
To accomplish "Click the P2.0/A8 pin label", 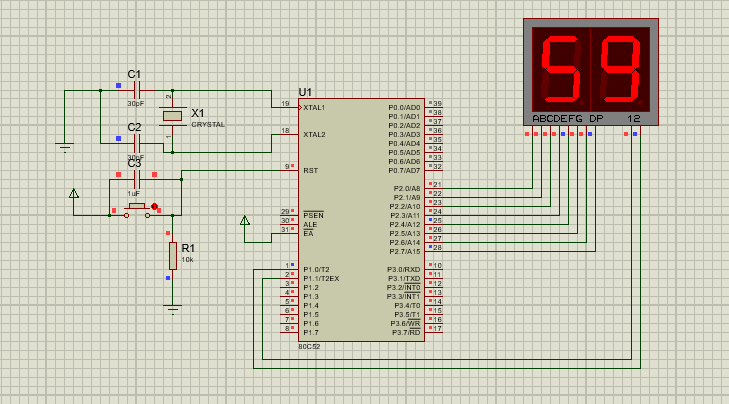I will tap(407, 188).
